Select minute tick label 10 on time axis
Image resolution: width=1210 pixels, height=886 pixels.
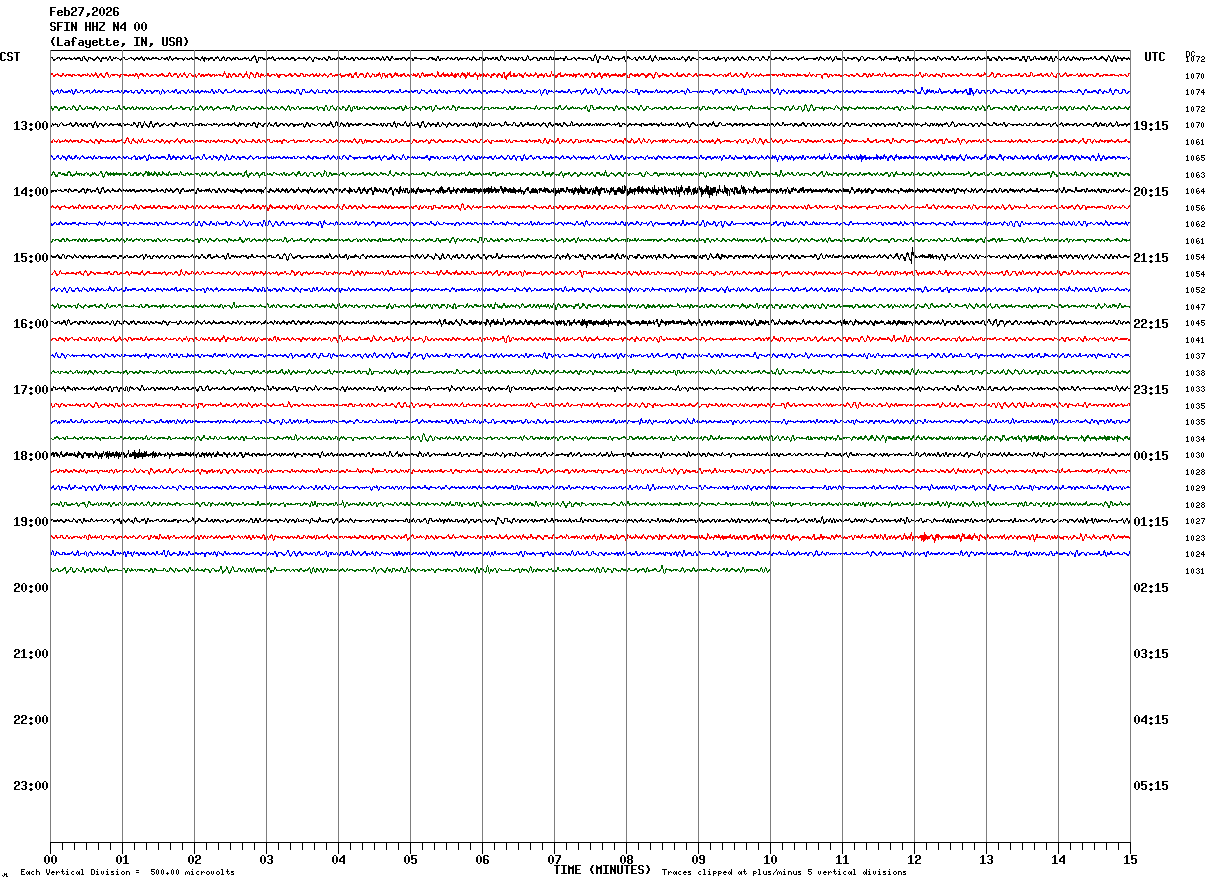tap(770, 859)
